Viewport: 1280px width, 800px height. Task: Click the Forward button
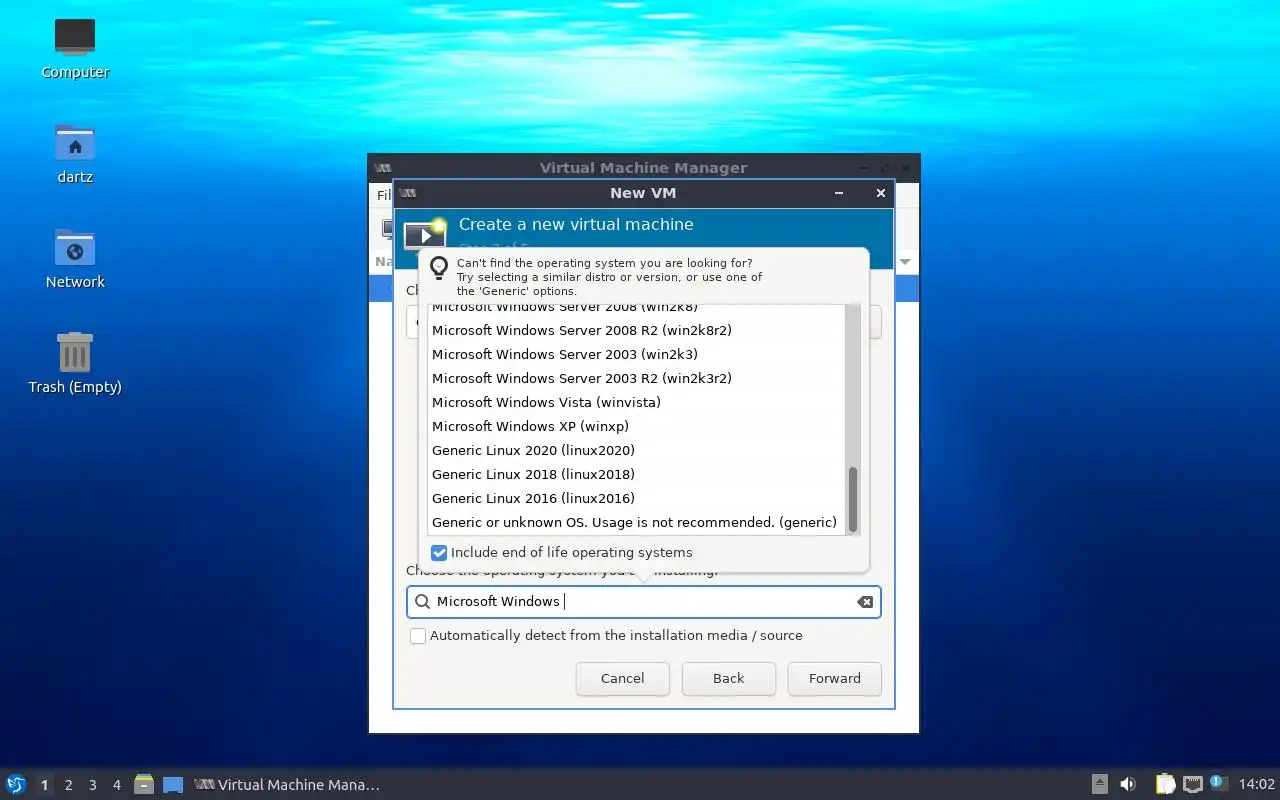coord(834,678)
